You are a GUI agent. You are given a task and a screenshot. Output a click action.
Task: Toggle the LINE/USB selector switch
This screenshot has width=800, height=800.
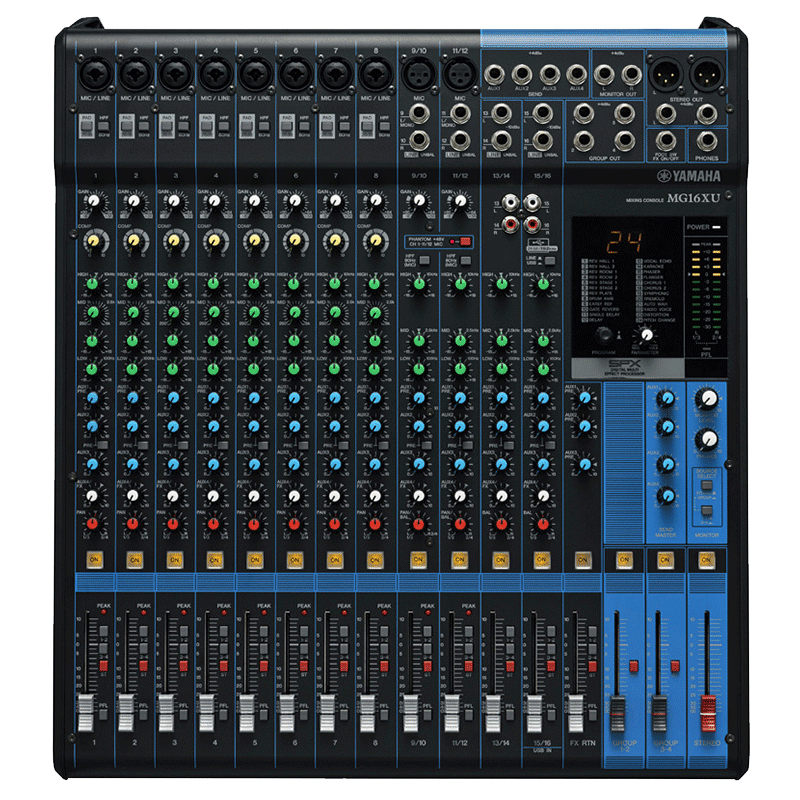549,261
